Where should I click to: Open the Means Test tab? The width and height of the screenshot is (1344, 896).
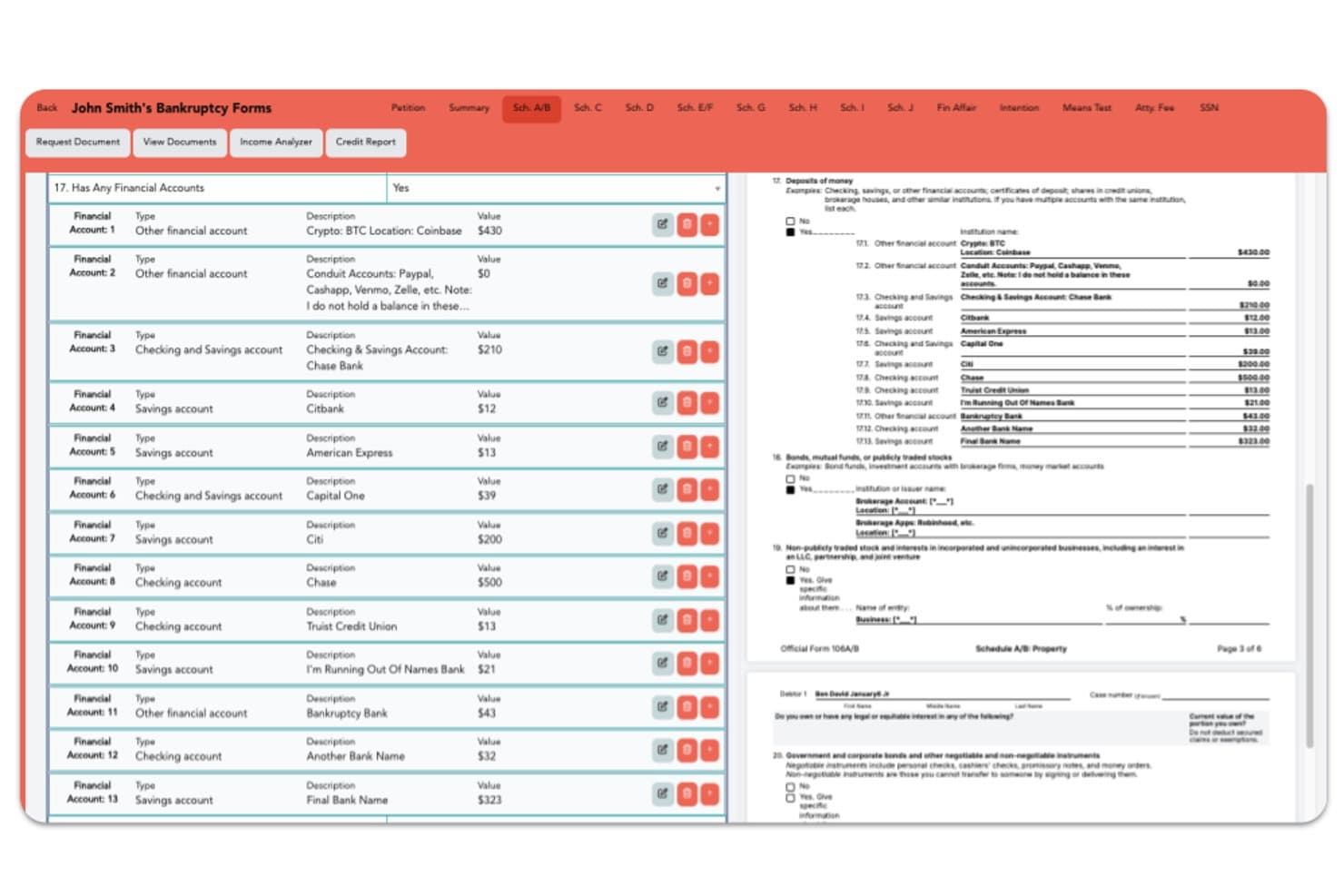tap(1087, 108)
